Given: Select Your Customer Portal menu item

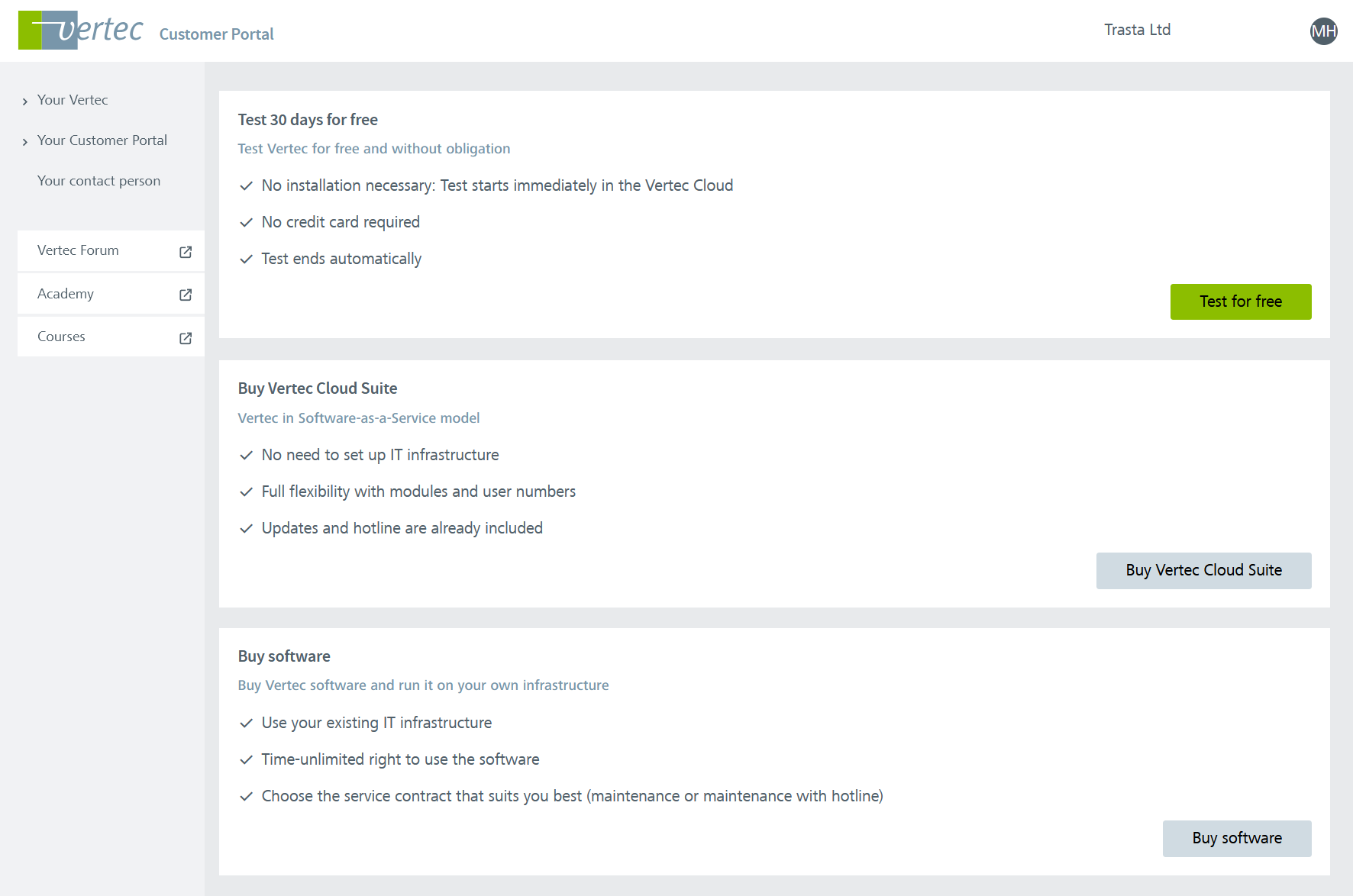Looking at the screenshot, I should [x=102, y=140].
